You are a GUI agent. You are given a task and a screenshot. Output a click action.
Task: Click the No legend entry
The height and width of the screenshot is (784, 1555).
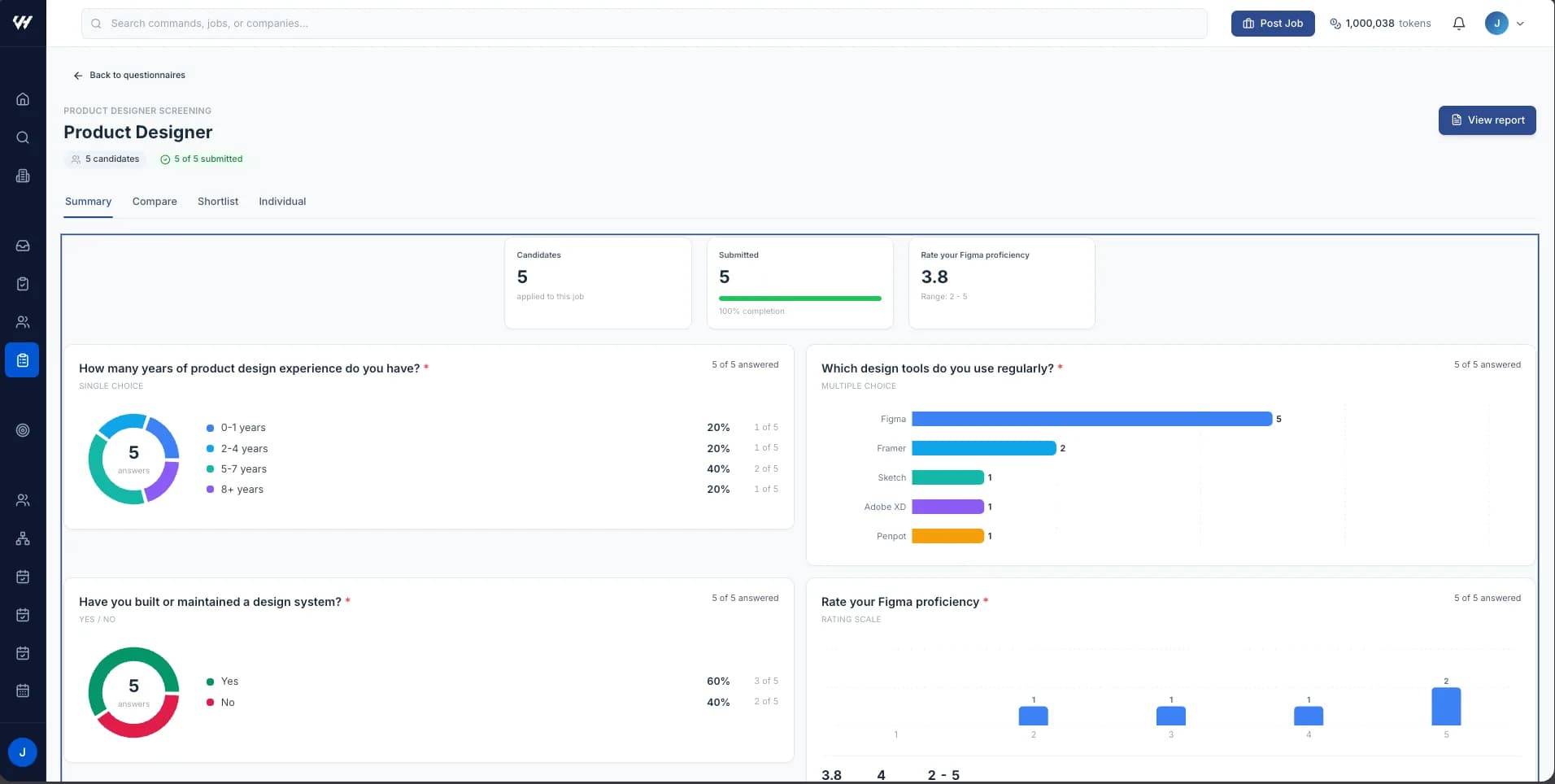[x=492, y=703]
